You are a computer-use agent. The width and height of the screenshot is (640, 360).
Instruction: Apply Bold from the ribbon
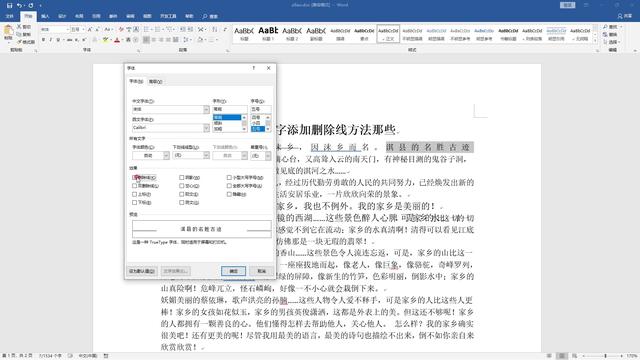(43, 40)
